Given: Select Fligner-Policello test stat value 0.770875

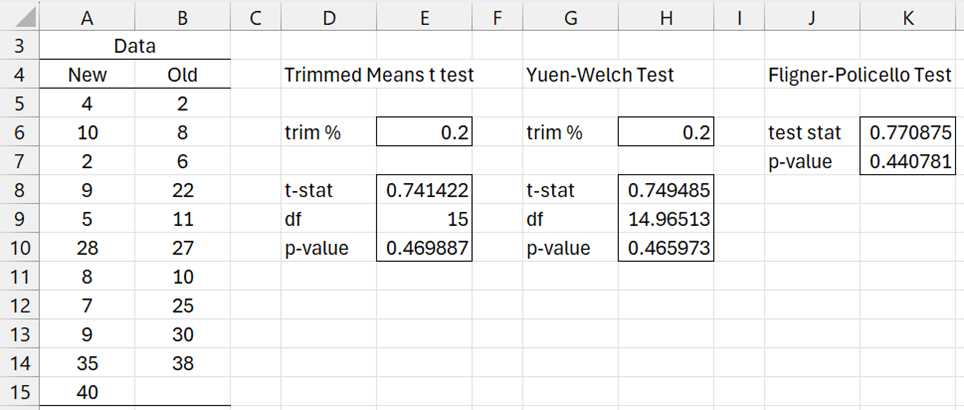Looking at the screenshot, I should pos(906,132).
